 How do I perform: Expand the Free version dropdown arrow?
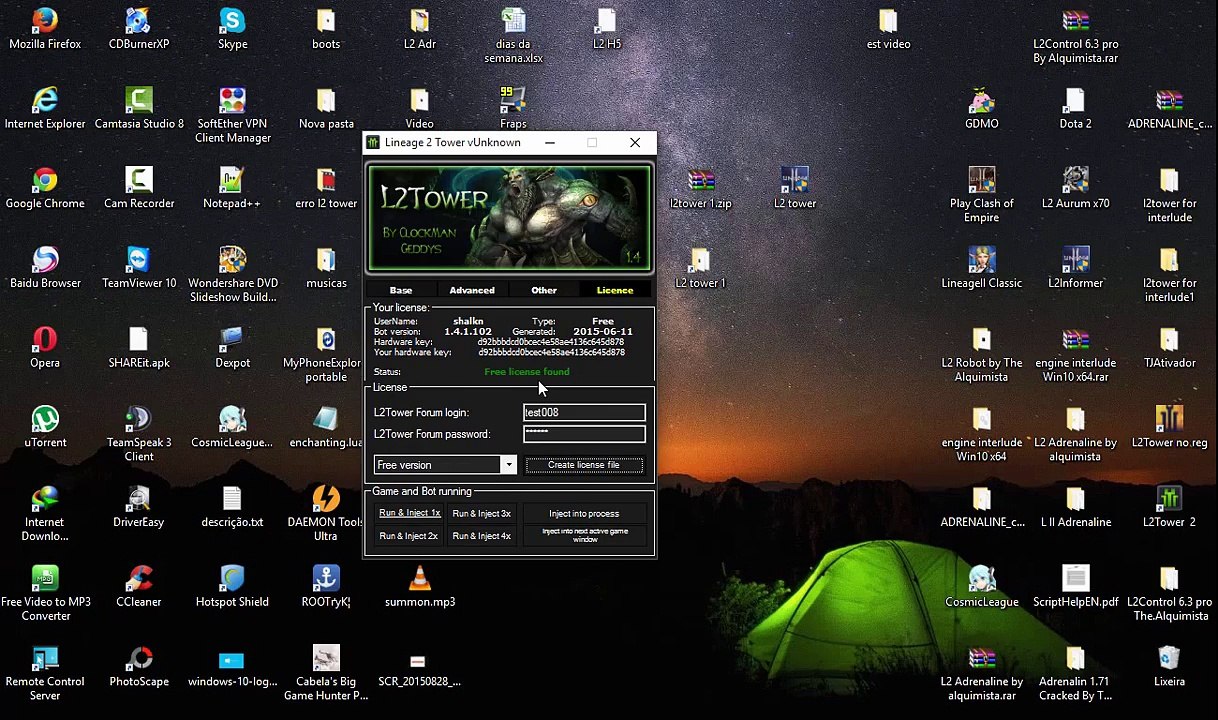(508, 465)
